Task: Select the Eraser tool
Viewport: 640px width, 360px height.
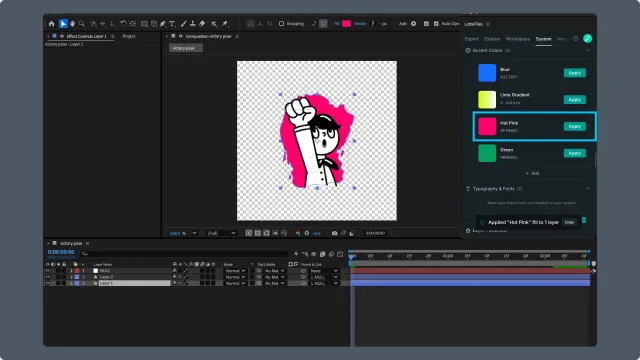Action: coord(202,24)
